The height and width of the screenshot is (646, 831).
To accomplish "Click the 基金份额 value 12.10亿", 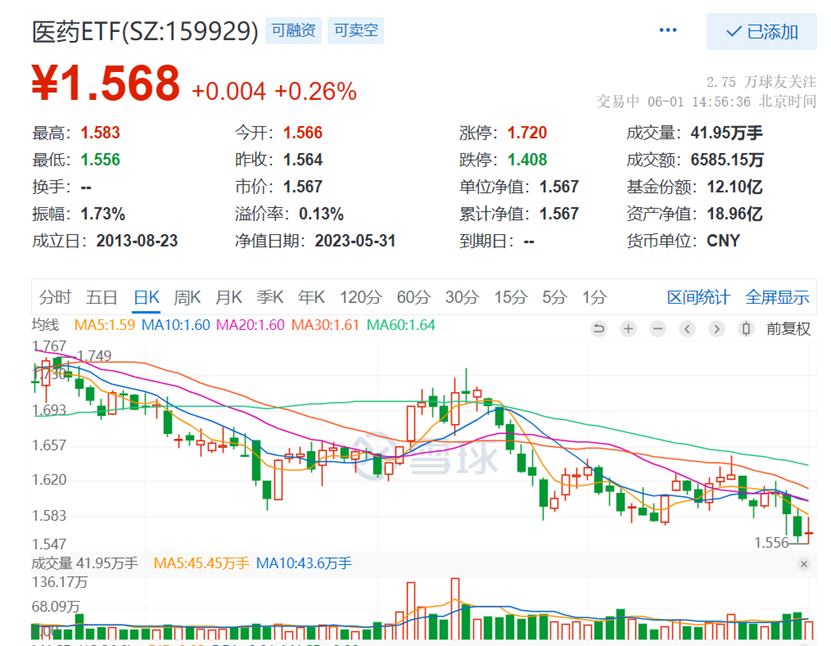I will click(735, 187).
